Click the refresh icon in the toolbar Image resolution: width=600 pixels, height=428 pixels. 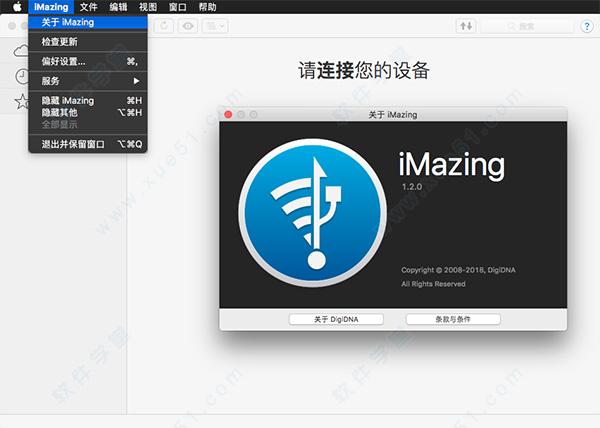pos(163,25)
